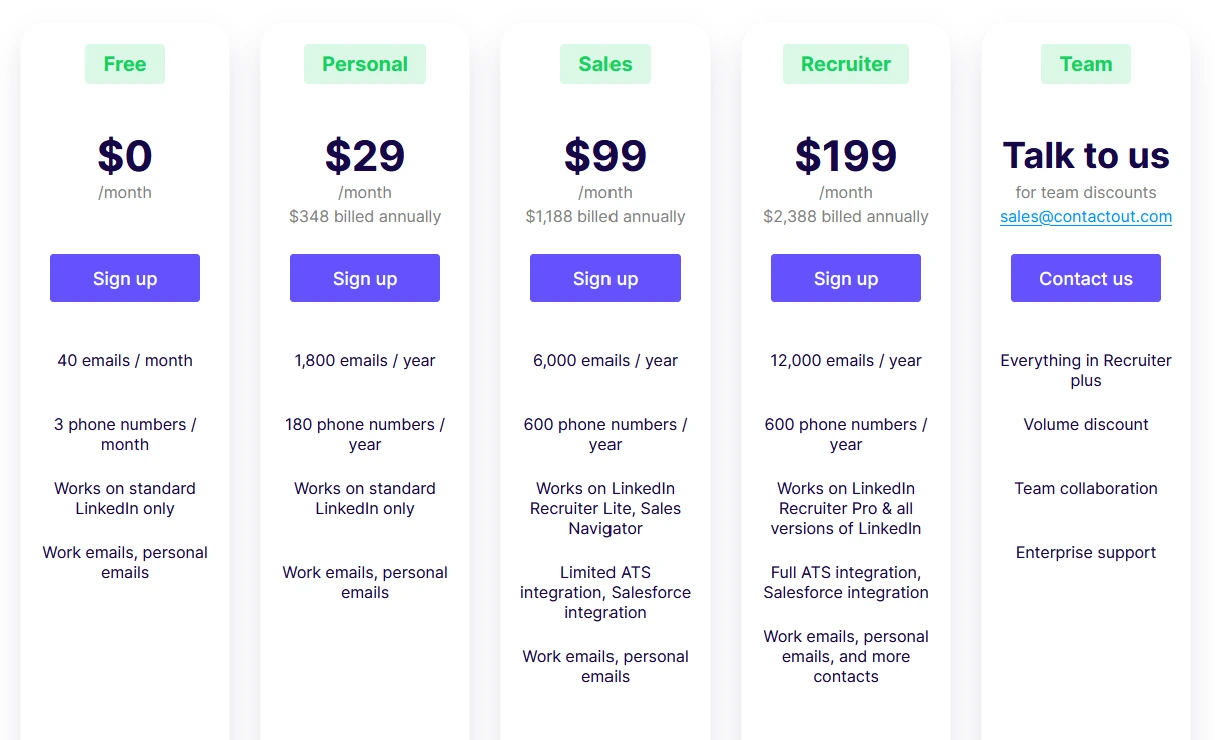Hit Sign up for the Recruiter plan
The width and height of the screenshot is (1215, 740).
click(x=845, y=278)
